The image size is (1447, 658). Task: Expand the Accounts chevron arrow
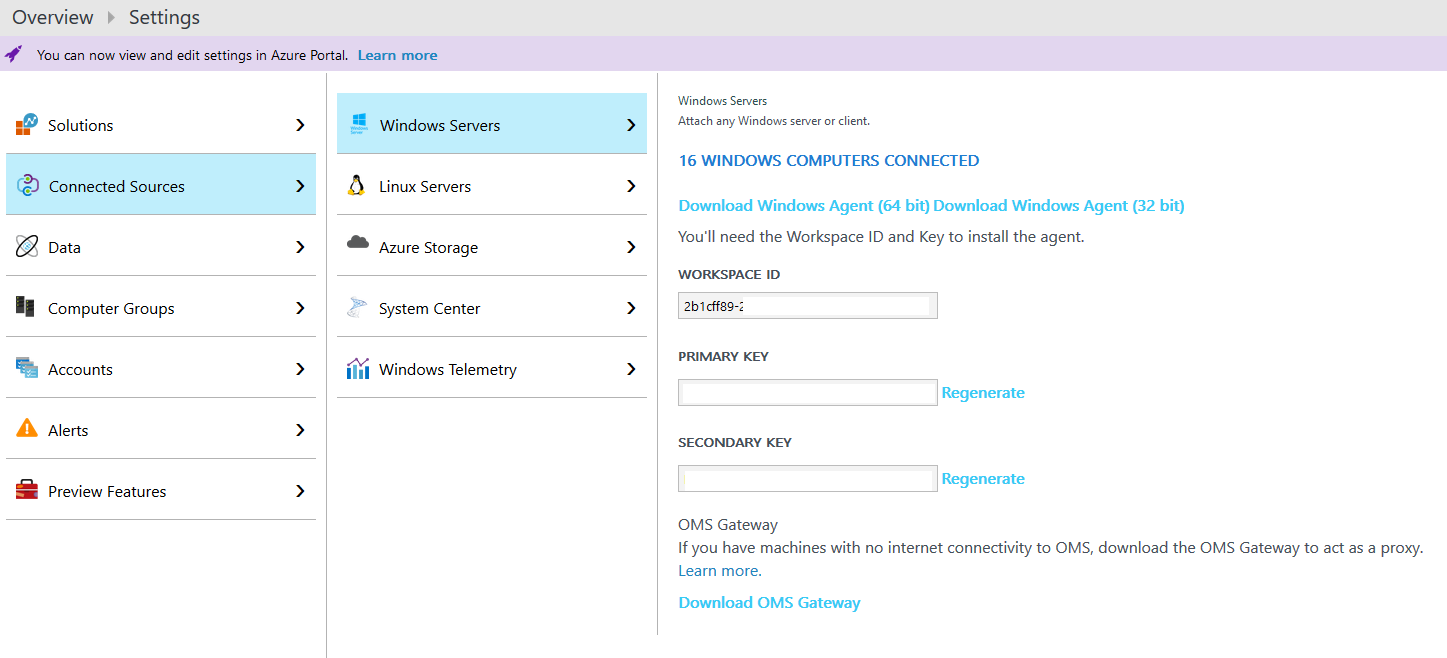click(300, 369)
